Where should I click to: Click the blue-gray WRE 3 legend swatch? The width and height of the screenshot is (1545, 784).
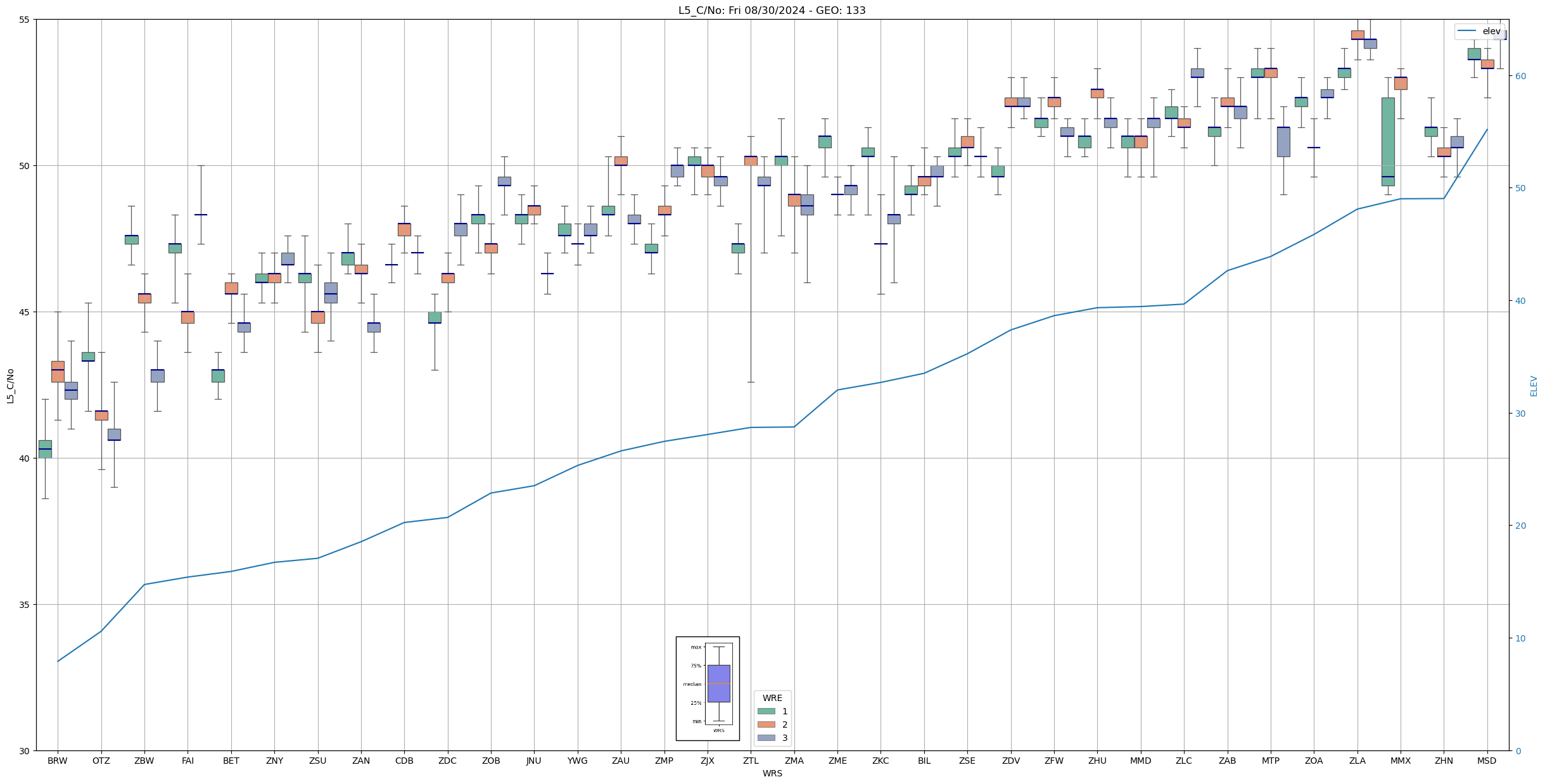pyautogui.click(x=766, y=738)
